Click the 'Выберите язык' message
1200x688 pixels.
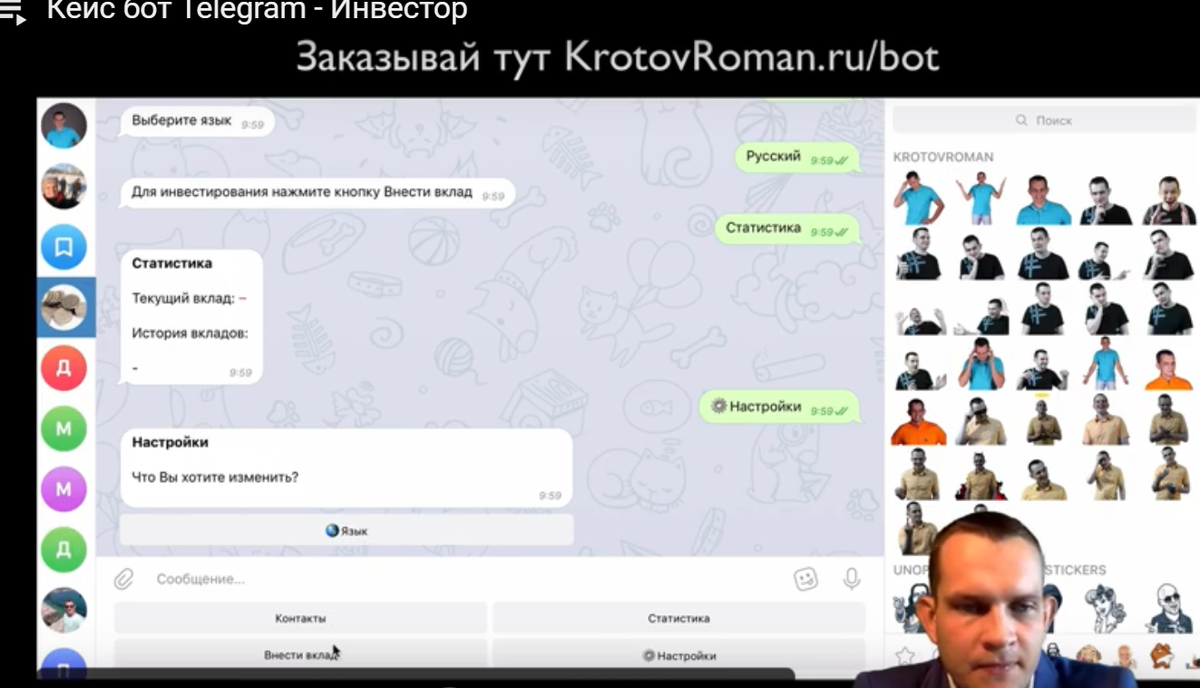(x=198, y=121)
